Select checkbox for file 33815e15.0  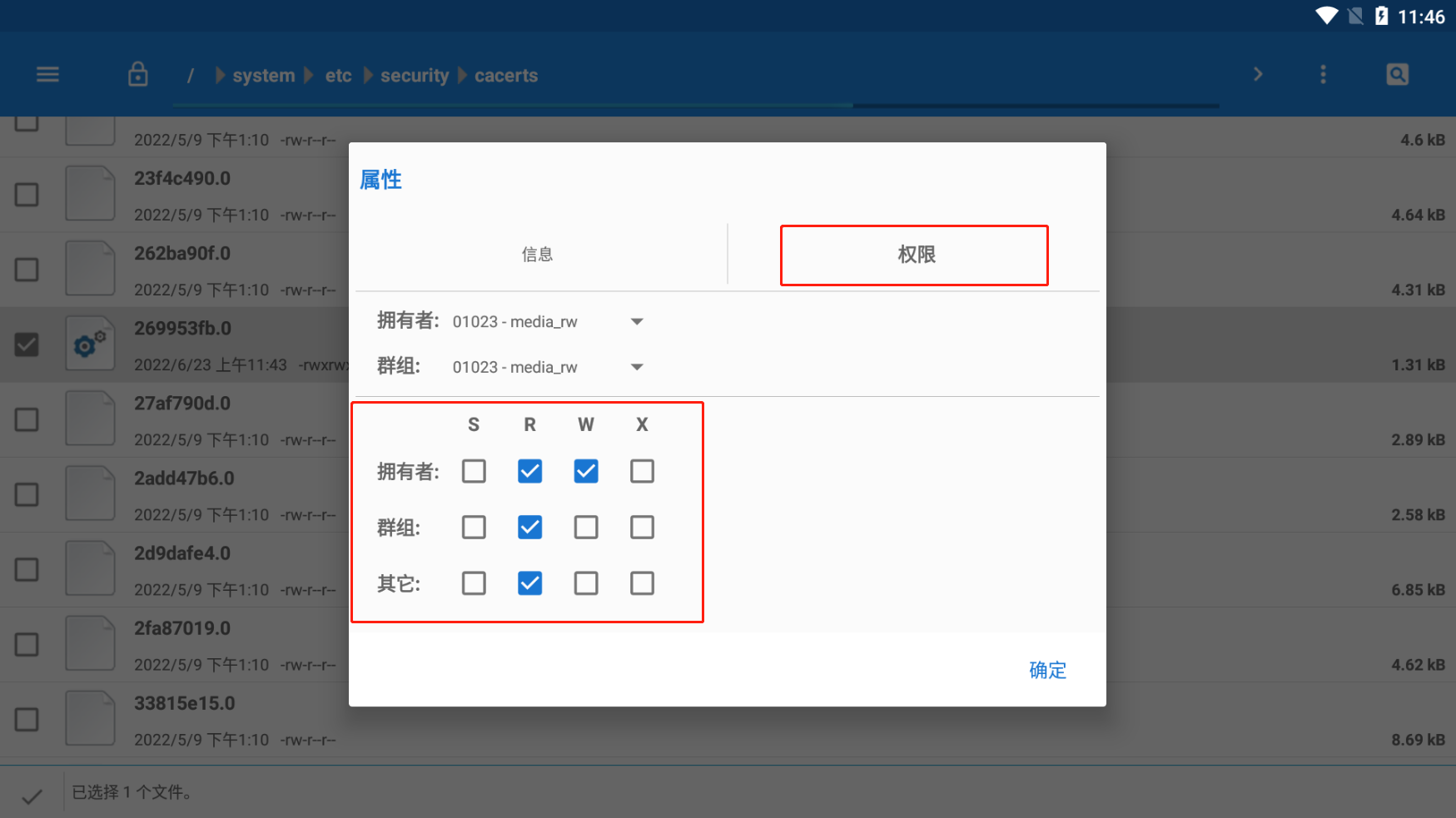(x=27, y=719)
